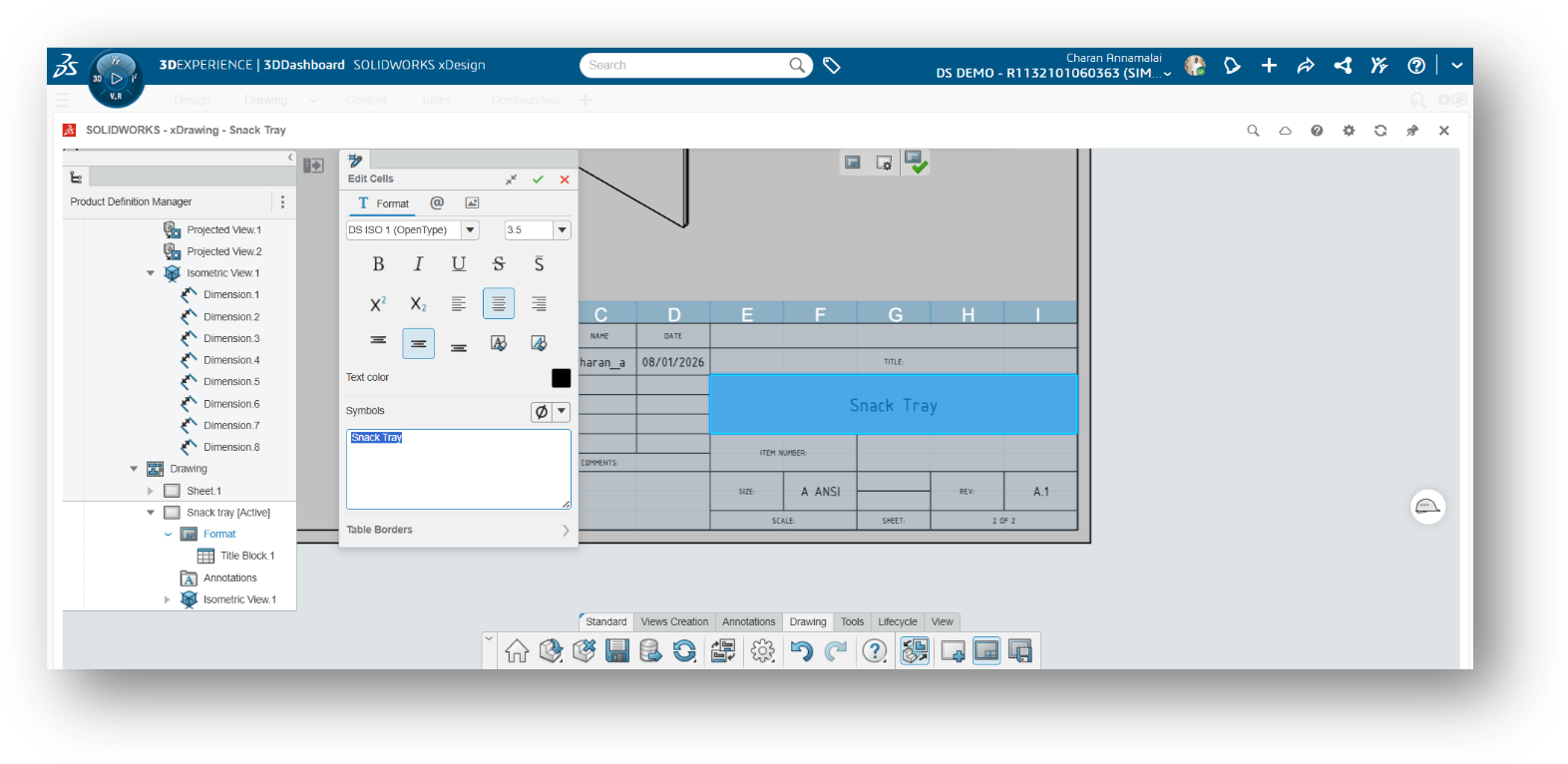
Task: Click the Undo arrow
Action: pyautogui.click(x=801, y=651)
